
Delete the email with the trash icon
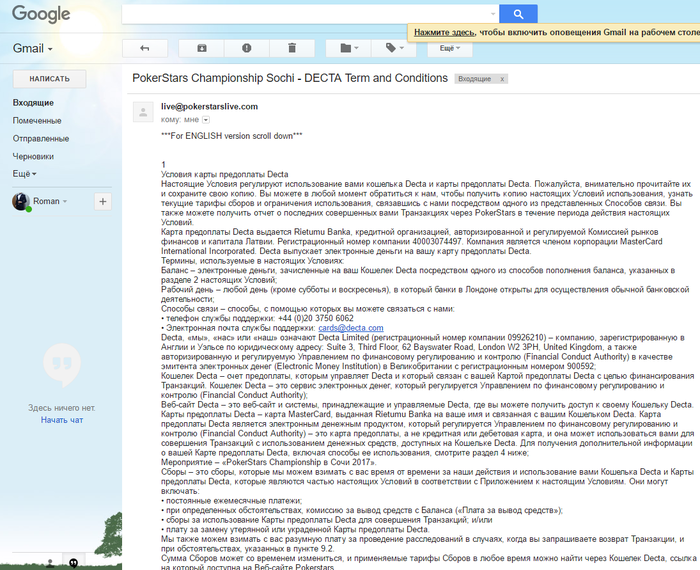(x=292, y=48)
